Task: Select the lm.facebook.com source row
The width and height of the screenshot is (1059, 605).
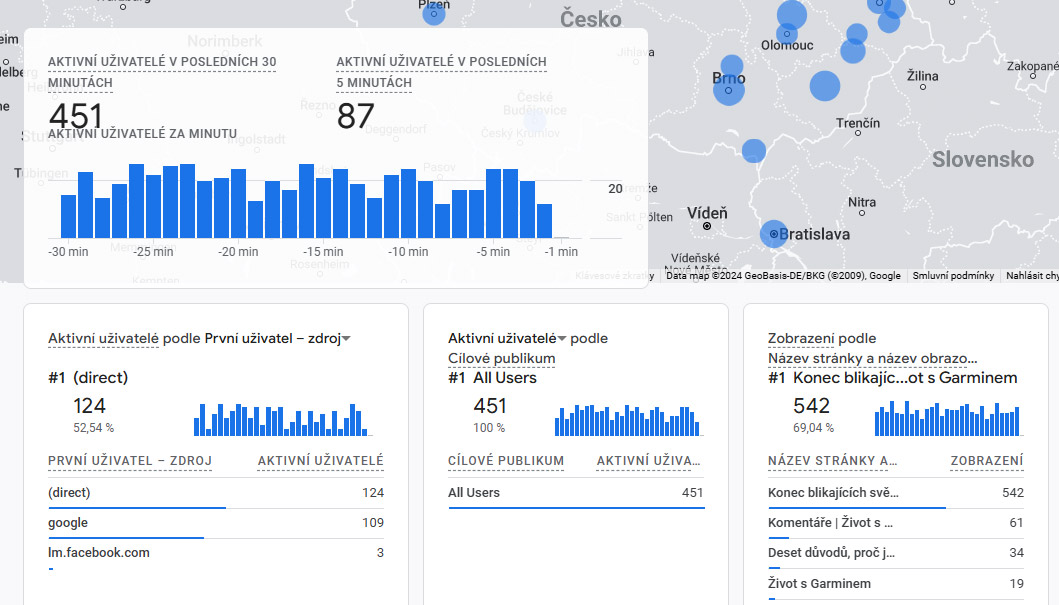Action: pos(215,553)
